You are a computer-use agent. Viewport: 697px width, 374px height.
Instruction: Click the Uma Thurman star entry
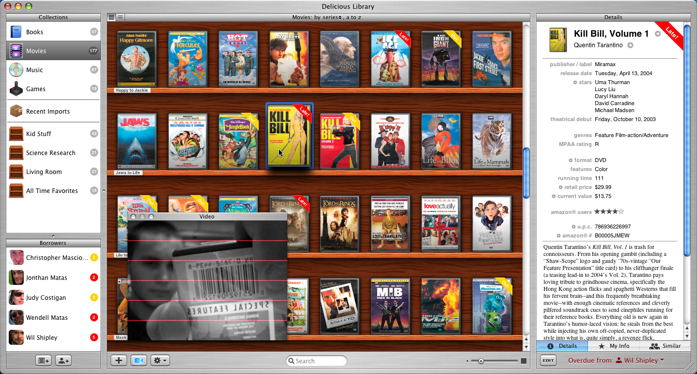coord(612,82)
